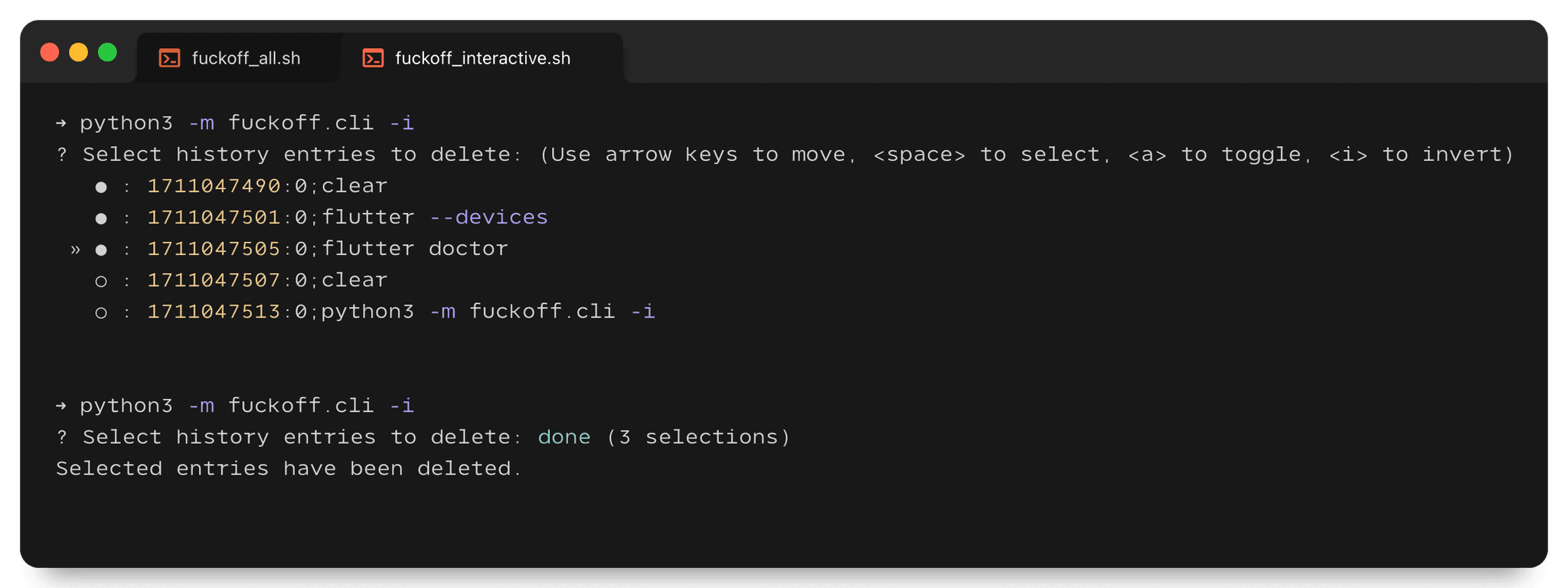This screenshot has width=1568, height=588.
Task: Click the yellow minimize window button
Action: (x=79, y=52)
